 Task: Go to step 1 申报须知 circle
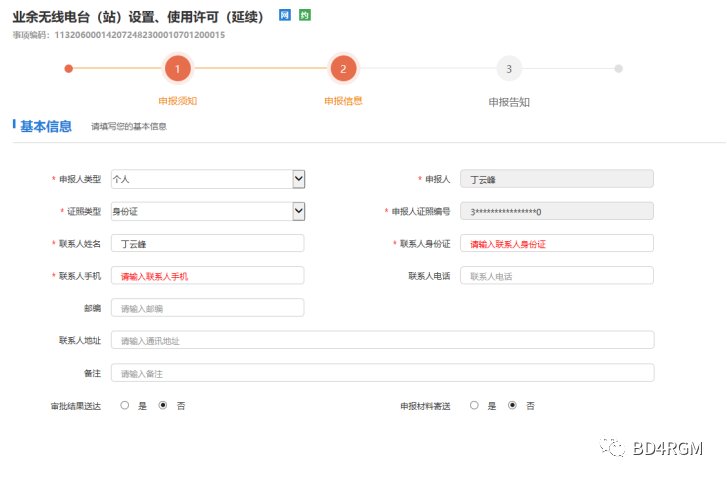pos(178,69)
